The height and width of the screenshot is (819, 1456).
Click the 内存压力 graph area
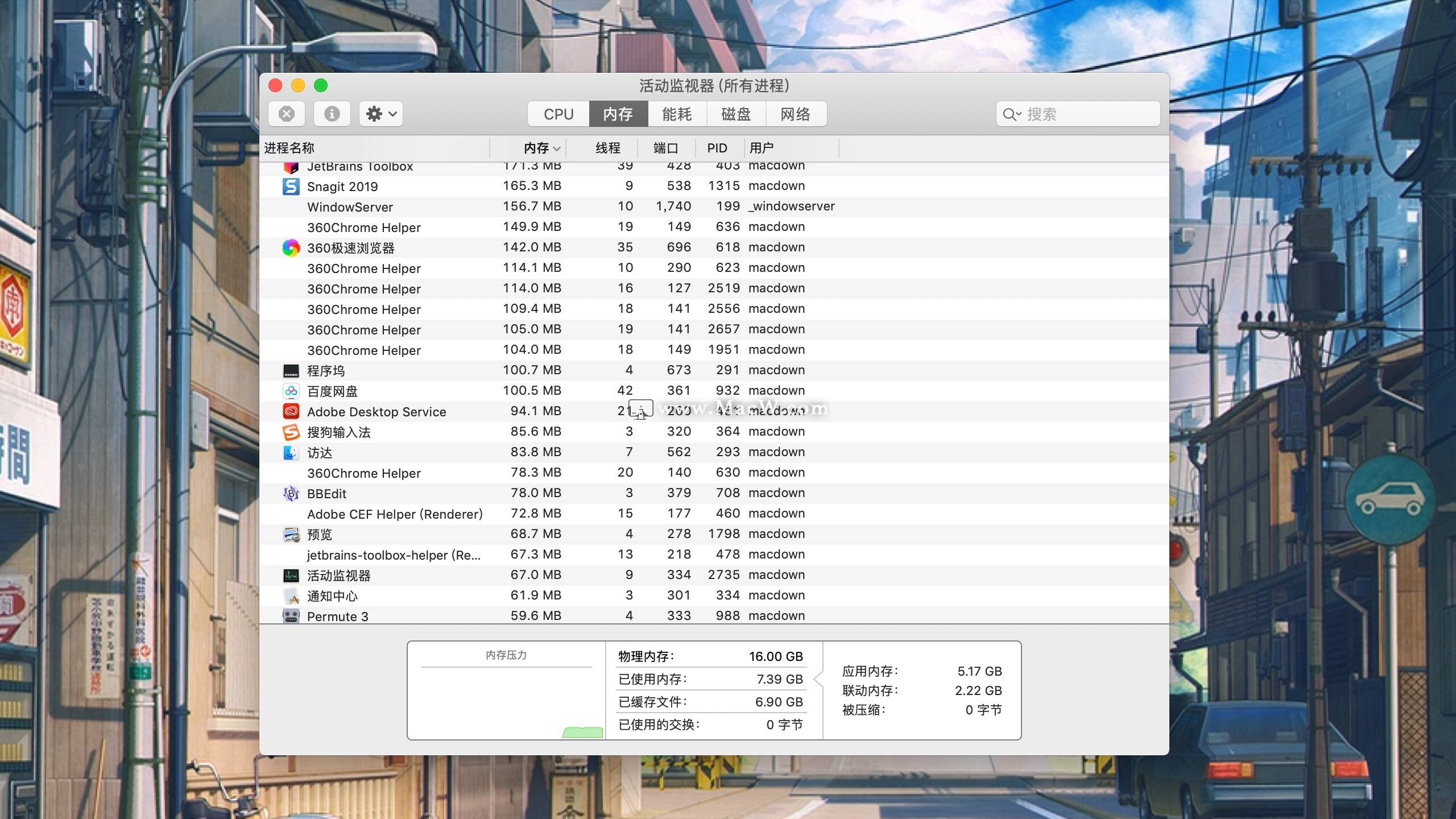click(506, 702)
